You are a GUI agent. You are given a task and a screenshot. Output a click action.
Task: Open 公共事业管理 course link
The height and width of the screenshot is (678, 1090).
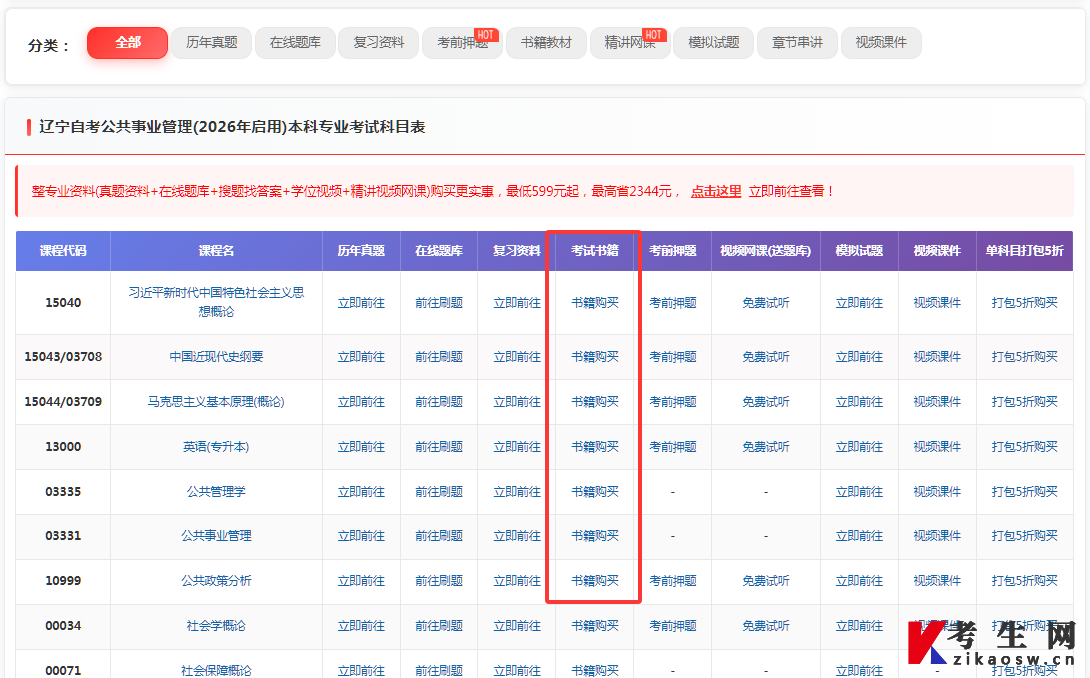tap(216, 535)
